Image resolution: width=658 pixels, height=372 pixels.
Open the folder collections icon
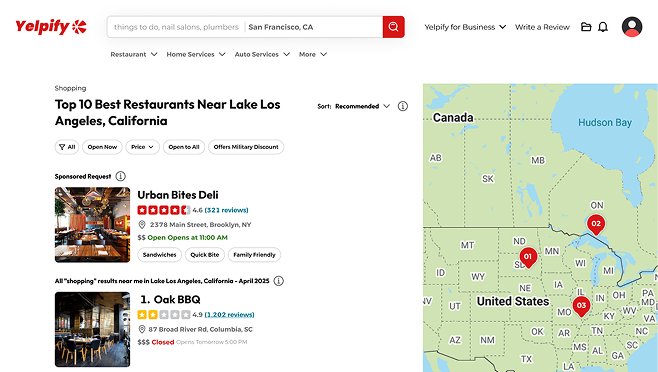click(586, 27)
